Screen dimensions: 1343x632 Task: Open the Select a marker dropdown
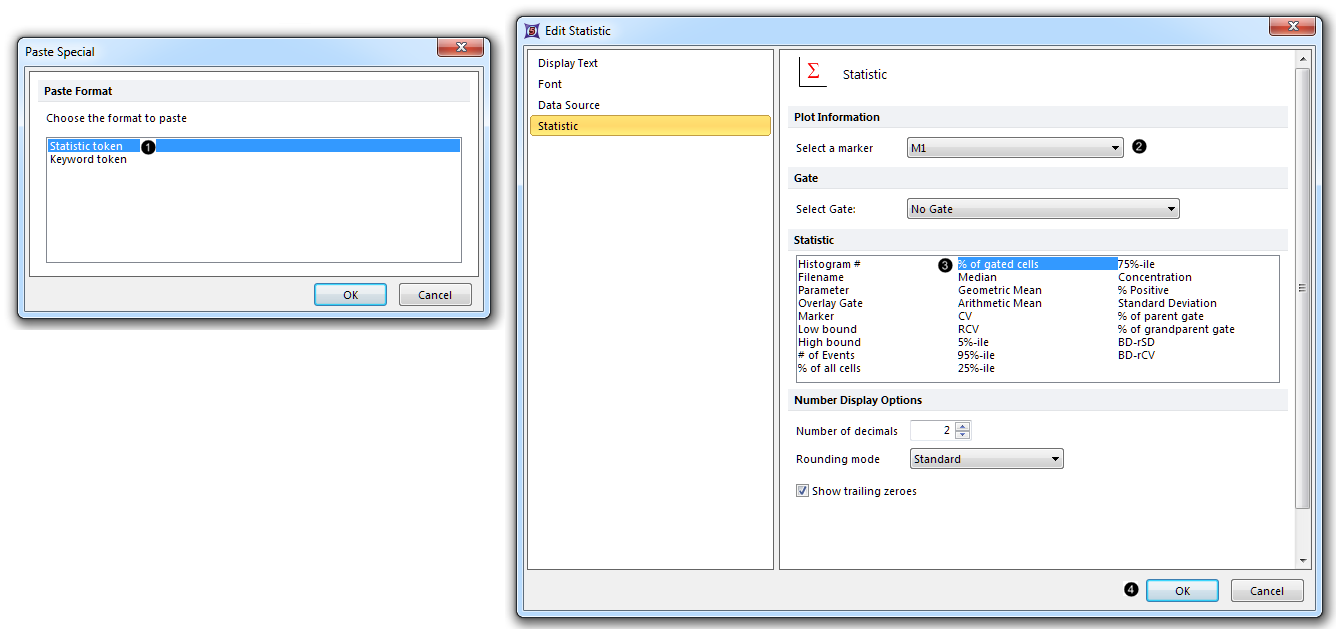click(1015, 148)
